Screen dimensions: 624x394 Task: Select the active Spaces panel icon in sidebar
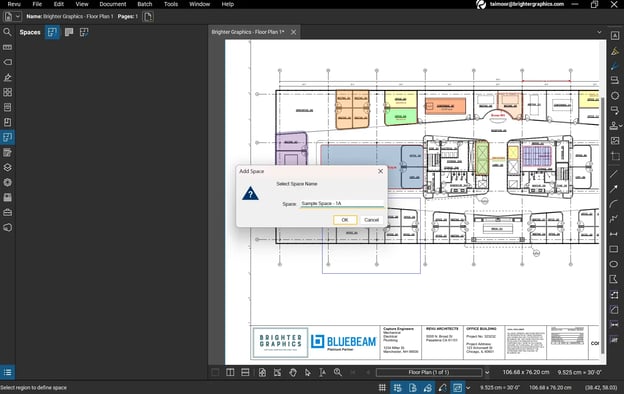(7, 137)
